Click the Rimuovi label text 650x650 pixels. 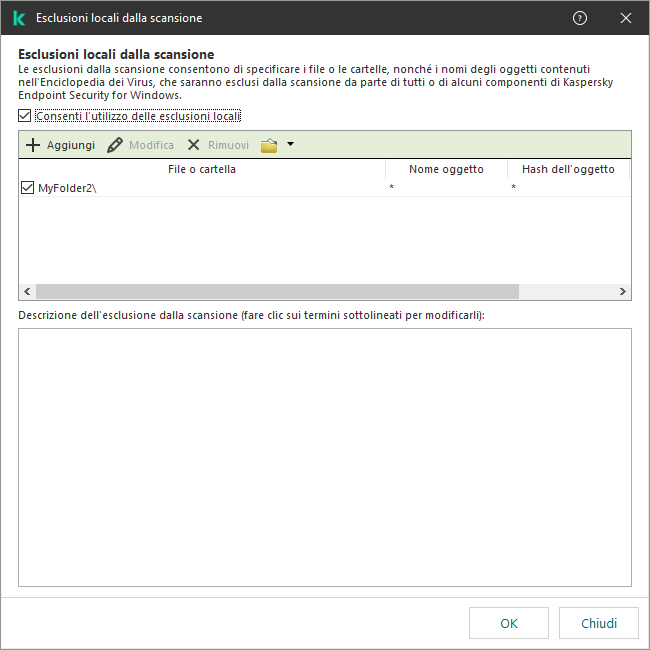click(228, 145)
